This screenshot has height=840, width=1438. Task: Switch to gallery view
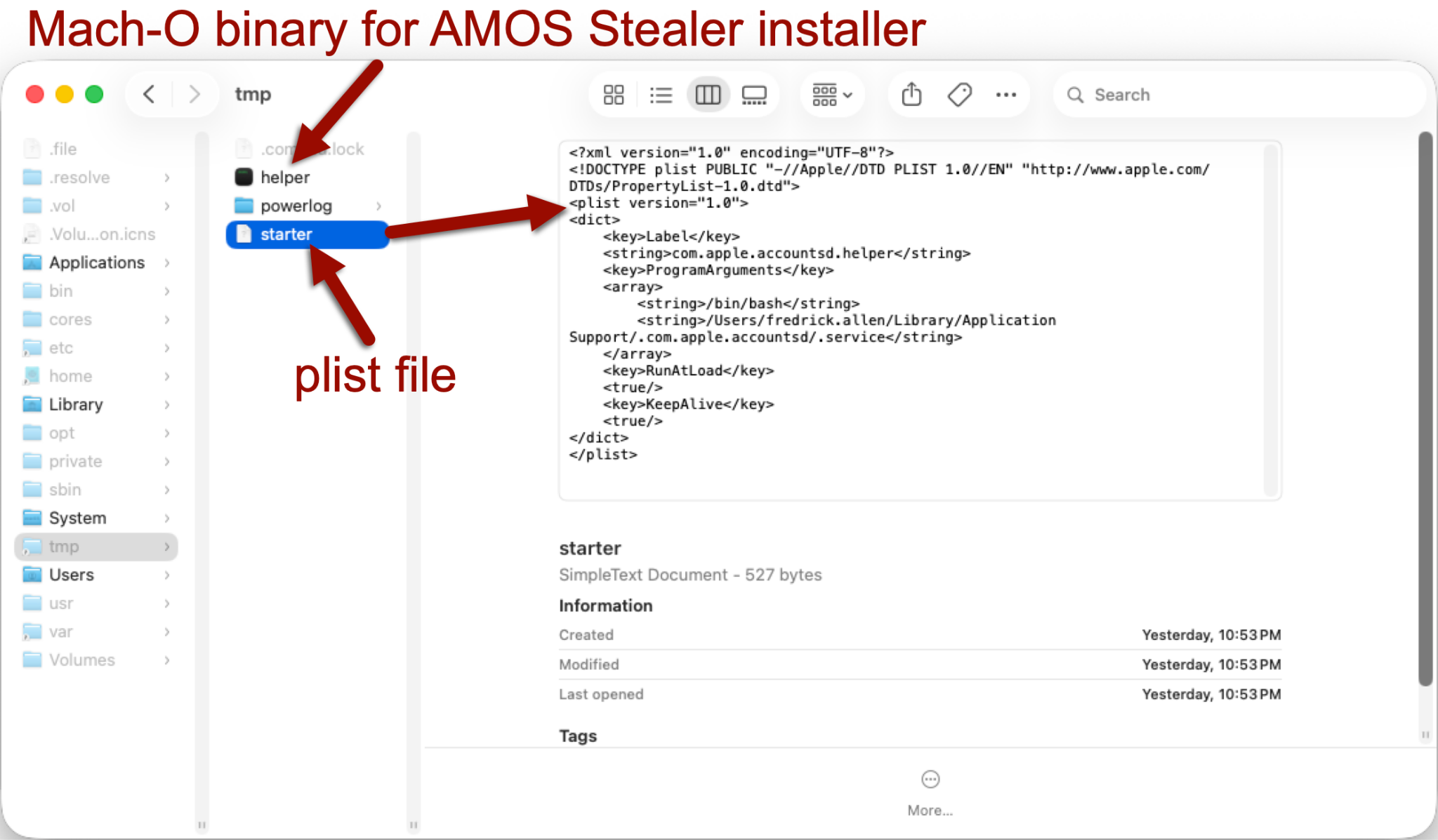click(754, 95)
